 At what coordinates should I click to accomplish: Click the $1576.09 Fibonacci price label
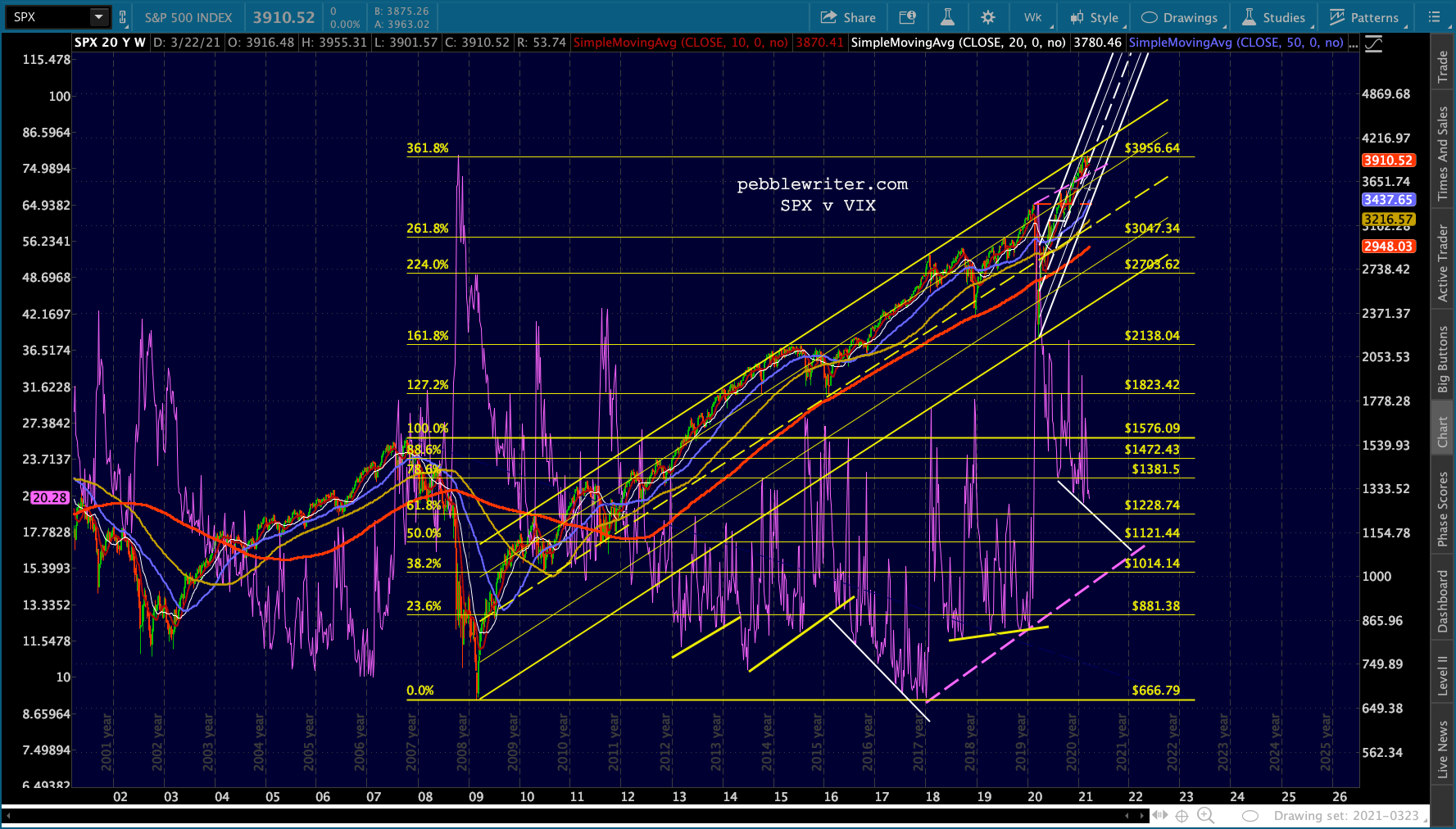pyautogui.click(x=1152, y=428)
